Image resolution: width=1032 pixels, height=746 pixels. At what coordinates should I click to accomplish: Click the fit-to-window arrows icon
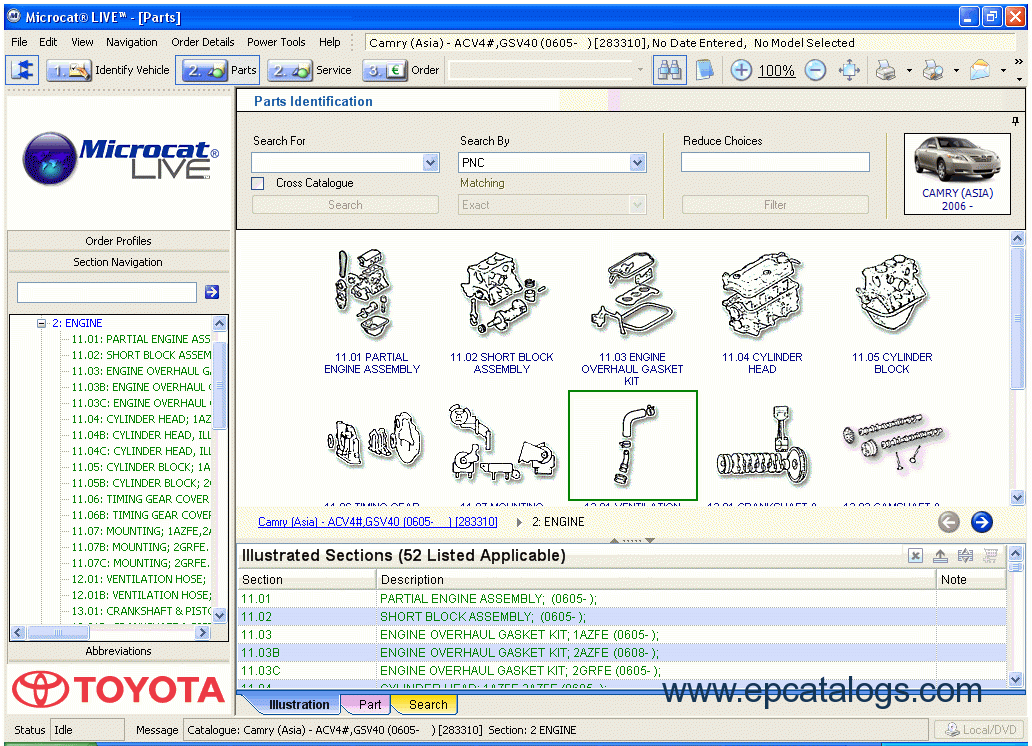[850, 70]
